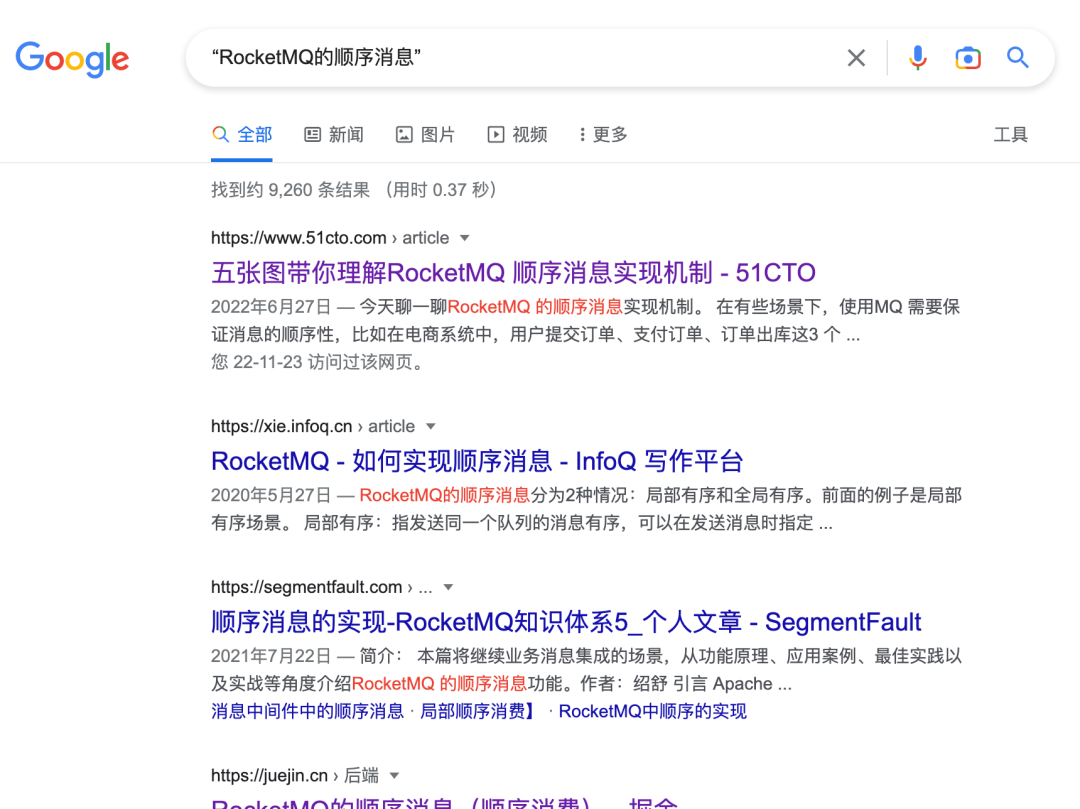Viewport: 1080px width, 809px height.
Task: Open RocketMQ - 如何实现顺序消息 InfoQ result
Action: [x=477, y=461]
